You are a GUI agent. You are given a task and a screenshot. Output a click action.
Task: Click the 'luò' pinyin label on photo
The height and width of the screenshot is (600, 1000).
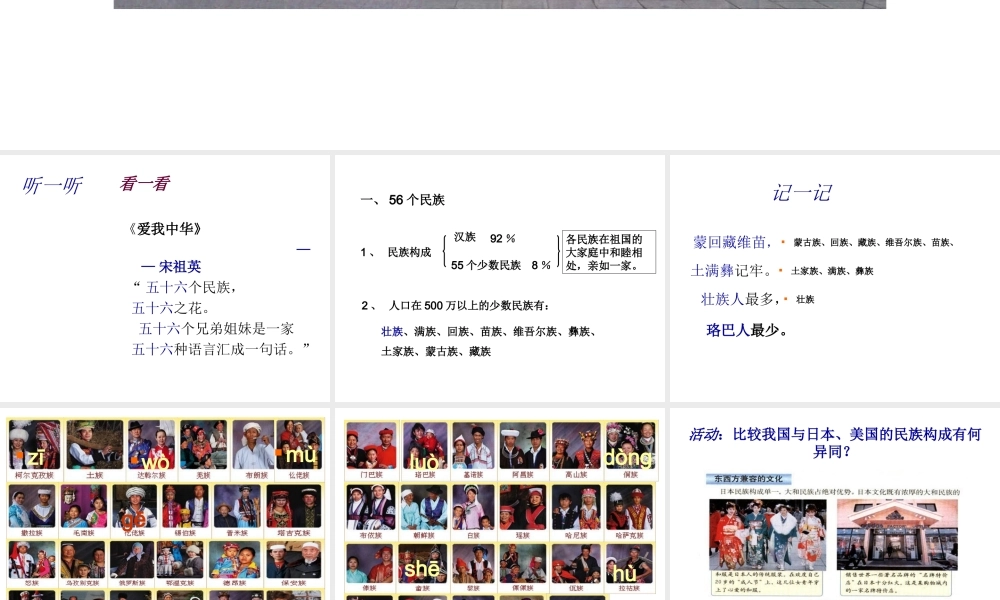[425, 461]
